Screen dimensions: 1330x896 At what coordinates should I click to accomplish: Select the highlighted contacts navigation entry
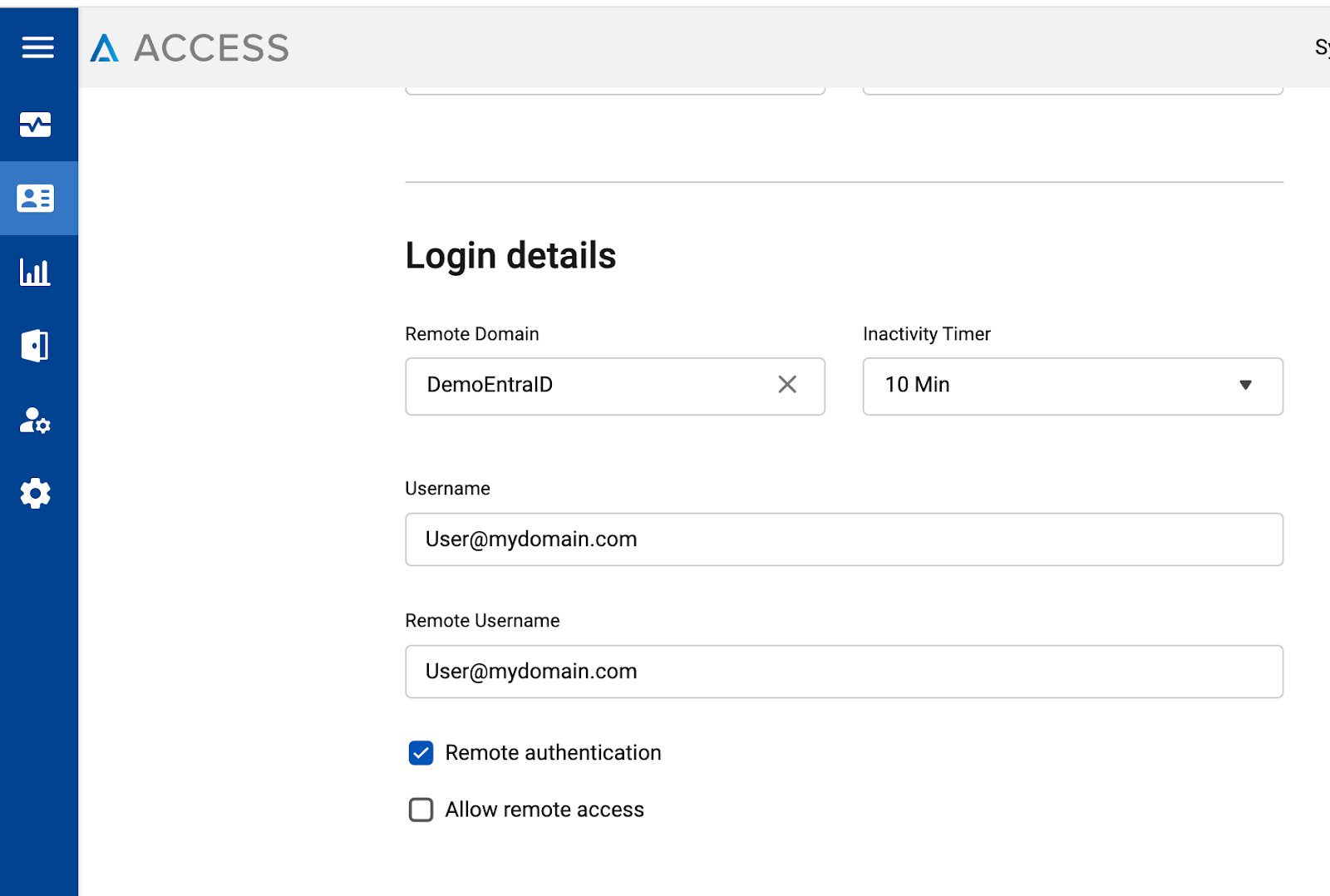point(37,198)
